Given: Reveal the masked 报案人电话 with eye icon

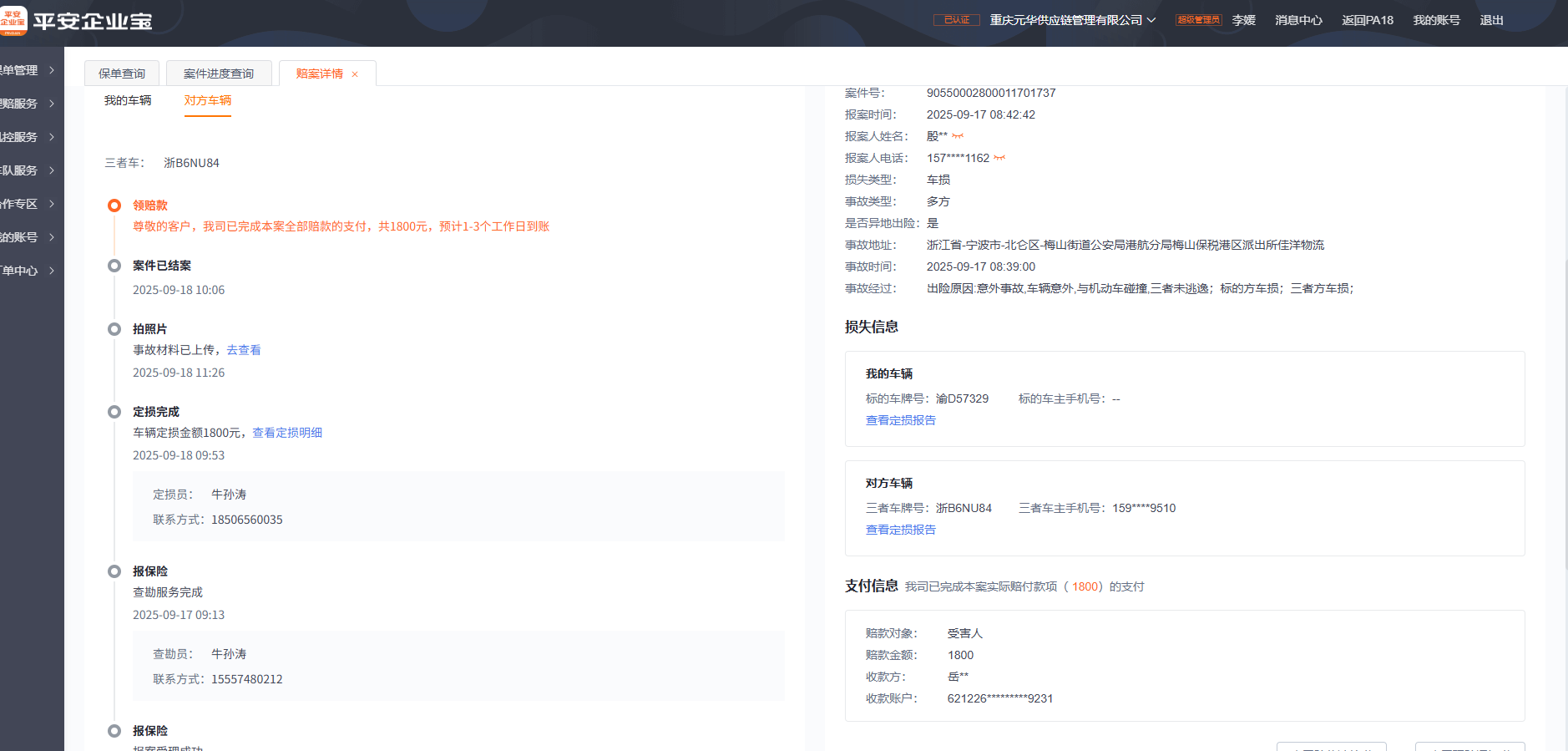Looking at the screenshot, I should 999,158.
